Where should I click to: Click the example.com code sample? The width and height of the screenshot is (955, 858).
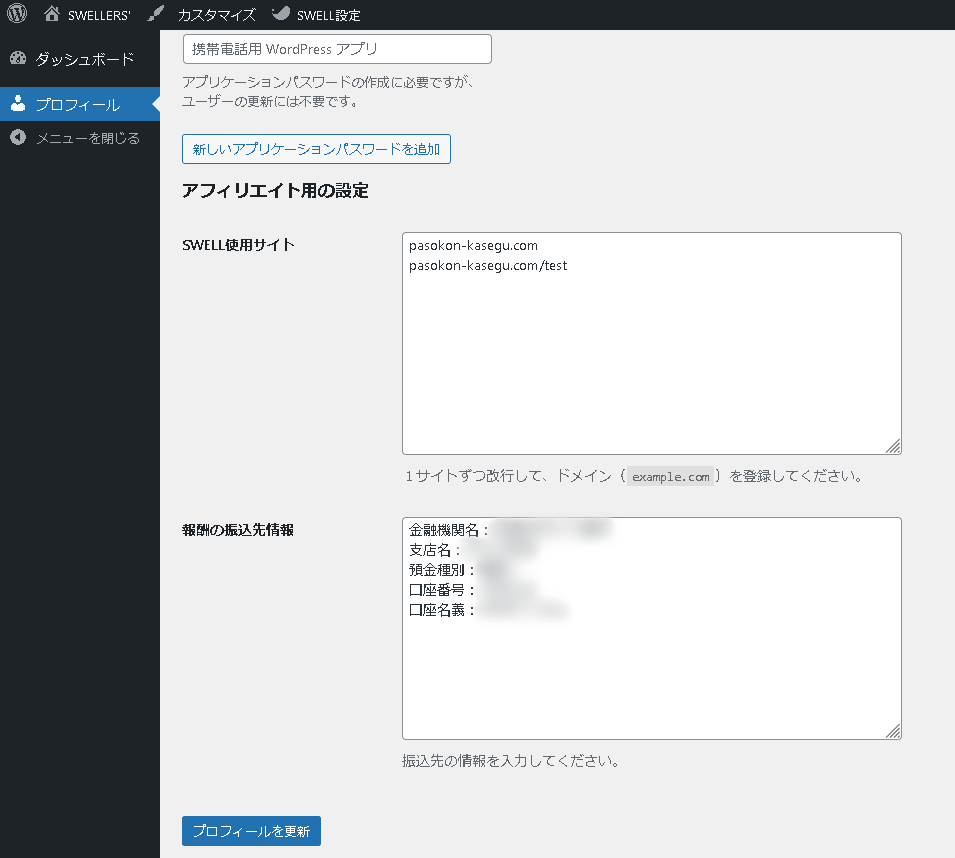[x=671, y=477]
